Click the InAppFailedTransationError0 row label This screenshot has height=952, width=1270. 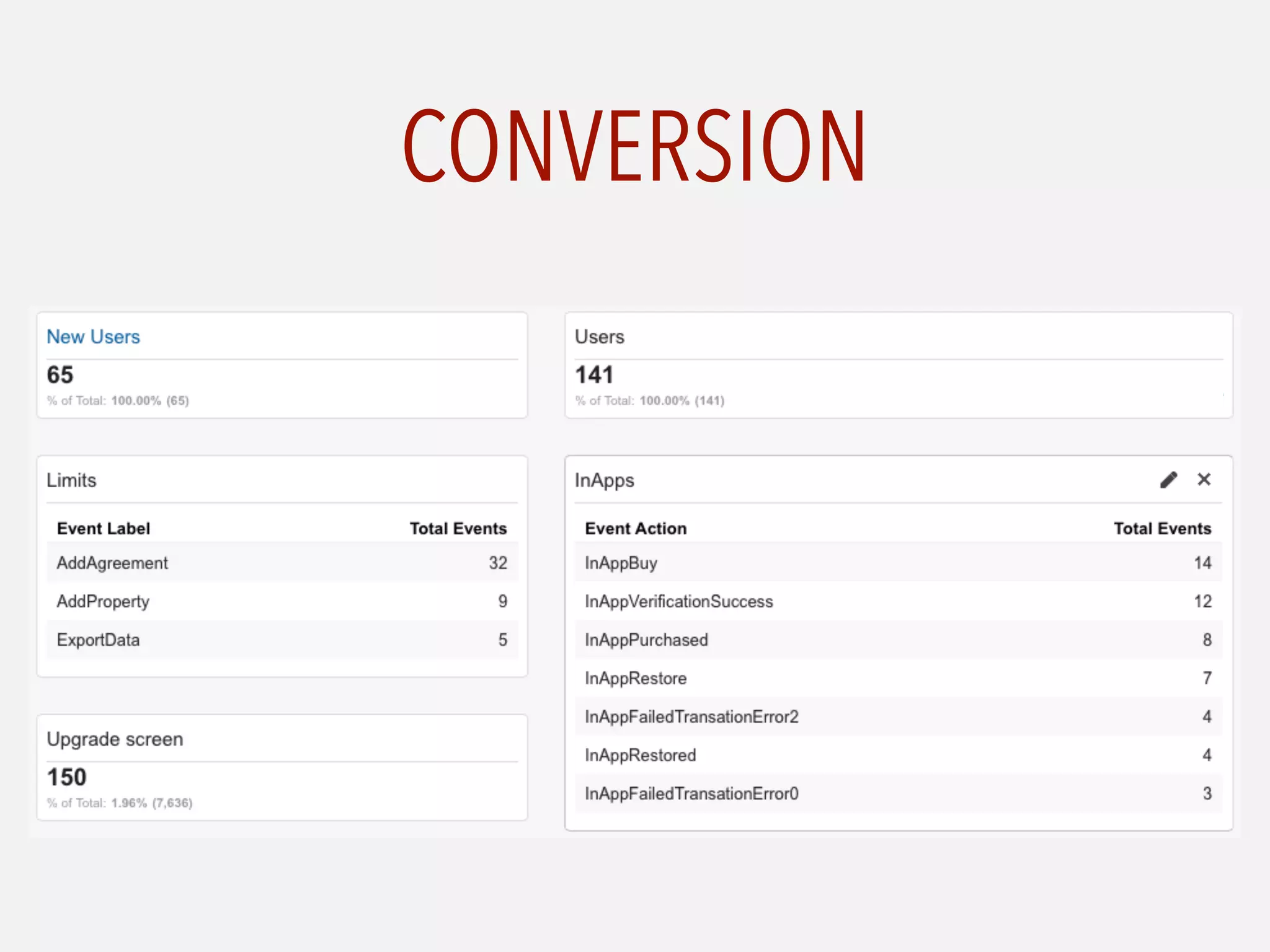[x=691, y=793]
